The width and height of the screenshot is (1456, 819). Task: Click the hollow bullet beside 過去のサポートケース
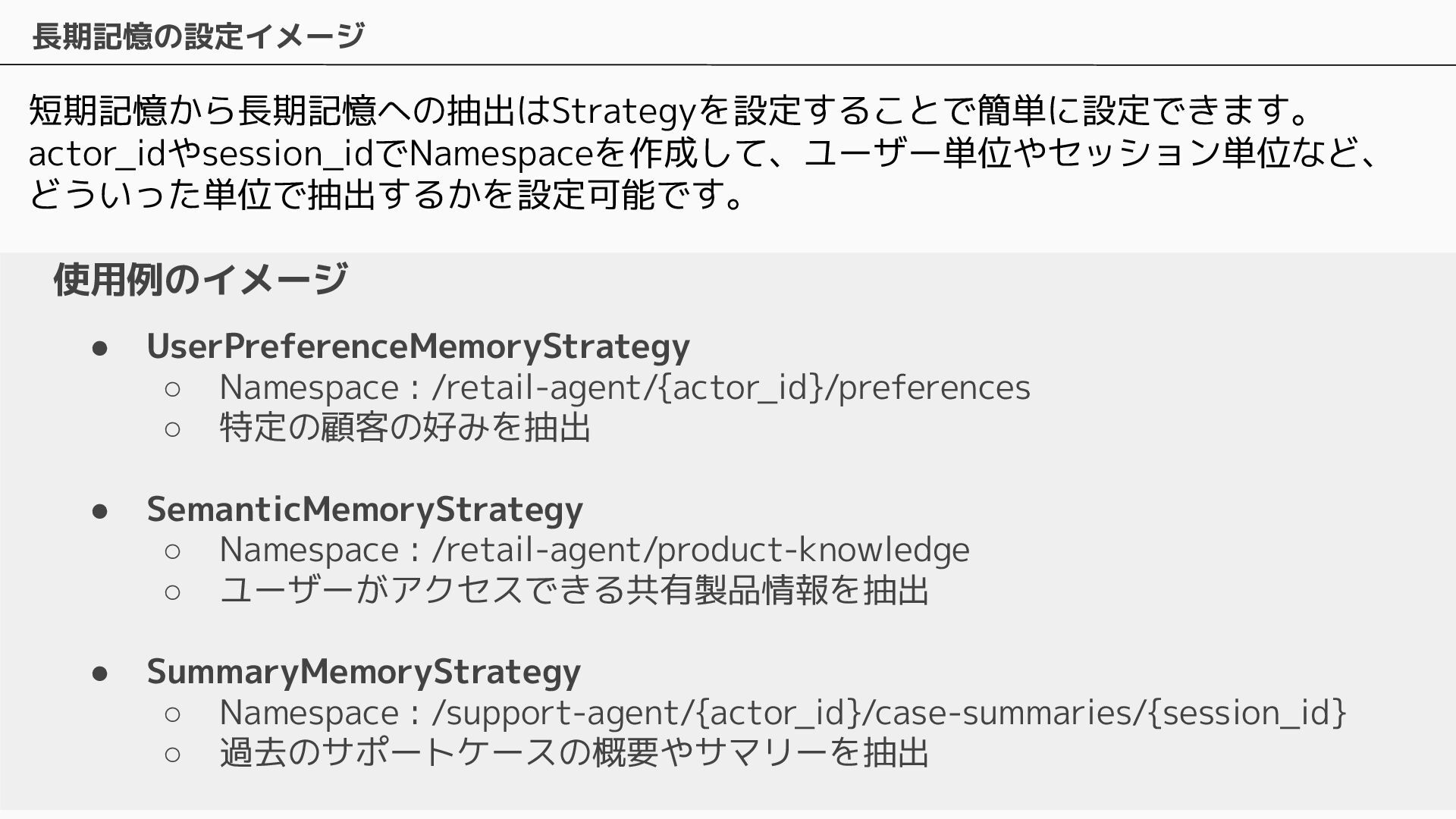click(x=172, y=755)
